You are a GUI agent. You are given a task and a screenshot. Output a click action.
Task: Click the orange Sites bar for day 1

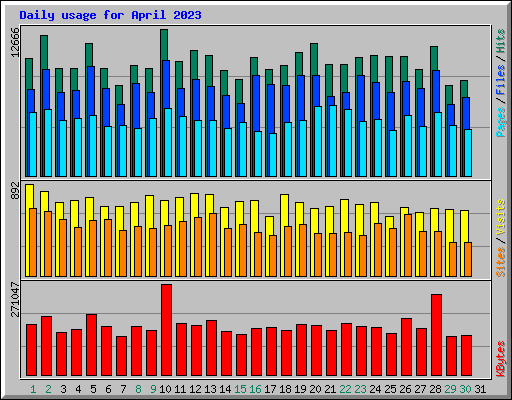(x=33, y=242)
